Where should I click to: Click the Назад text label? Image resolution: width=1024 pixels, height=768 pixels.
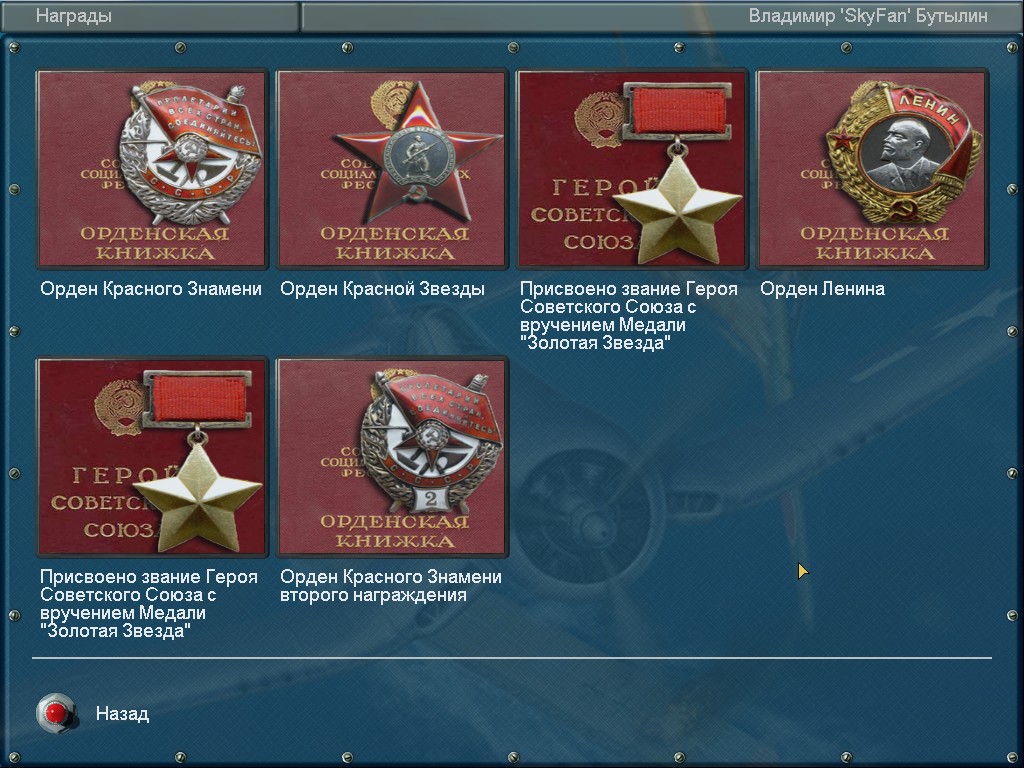coord(122,713)
